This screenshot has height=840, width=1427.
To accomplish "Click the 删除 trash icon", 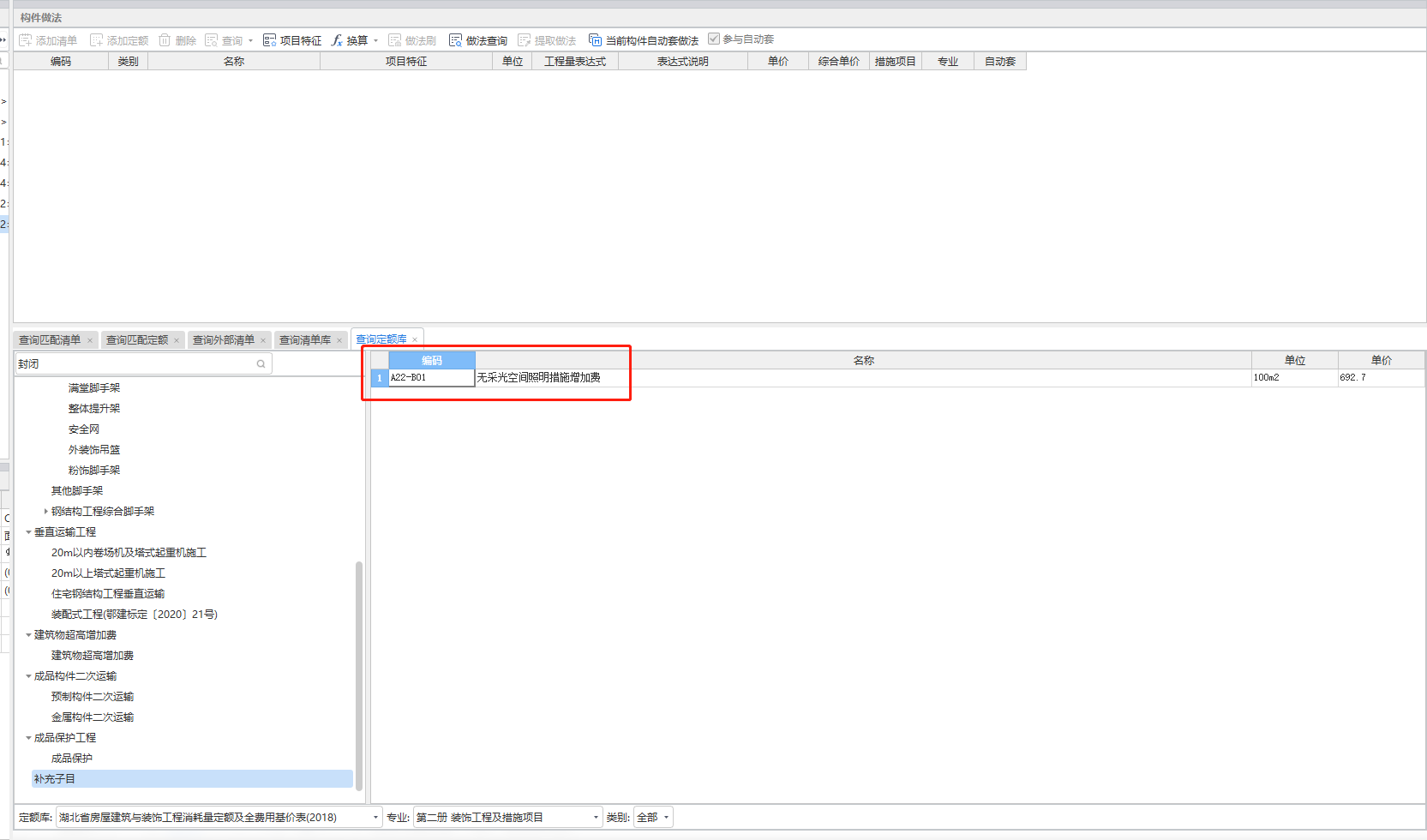I will (x=165, y=40).
